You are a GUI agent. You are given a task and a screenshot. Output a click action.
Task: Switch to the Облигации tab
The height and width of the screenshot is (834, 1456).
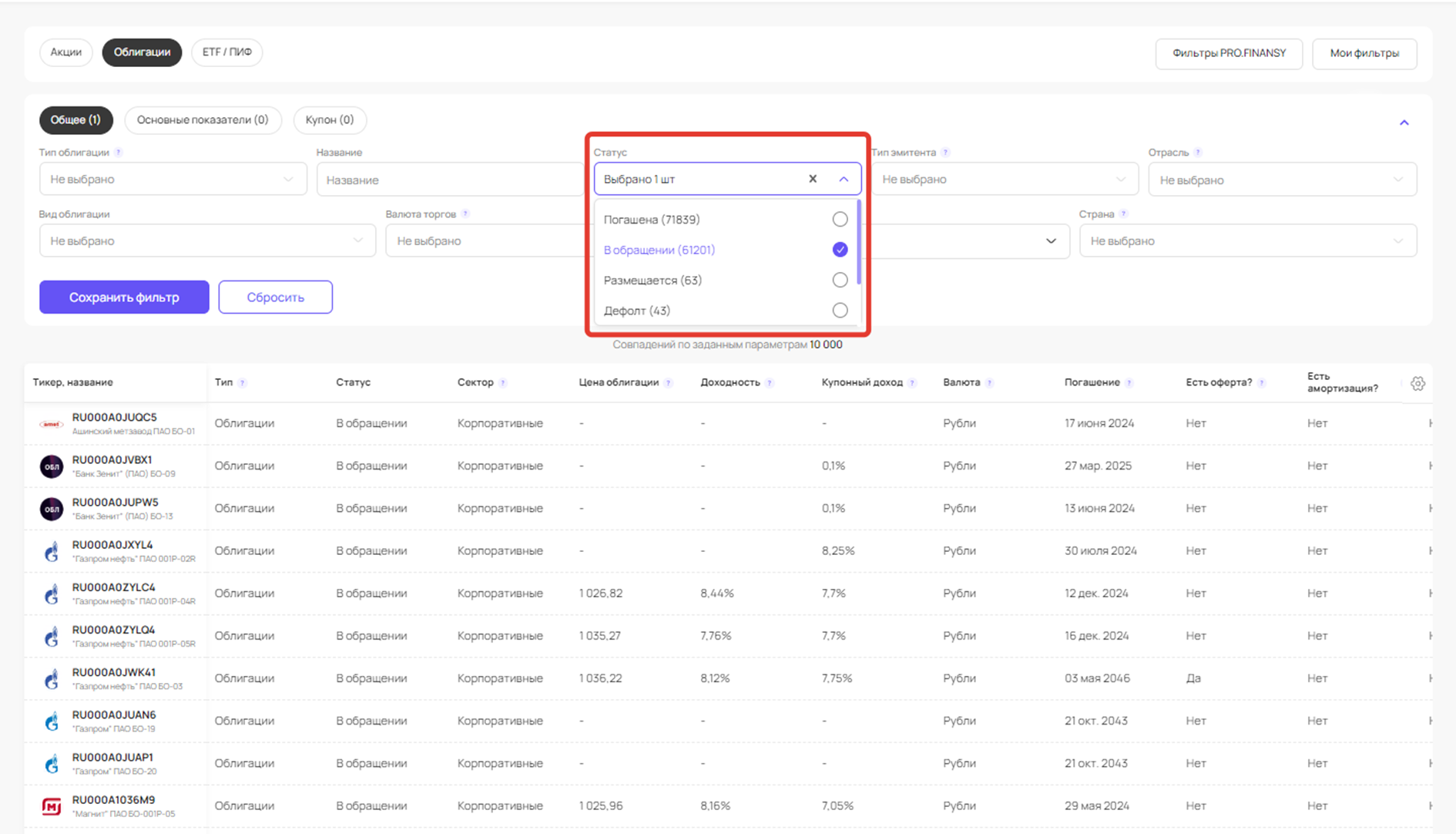point(142,52)
